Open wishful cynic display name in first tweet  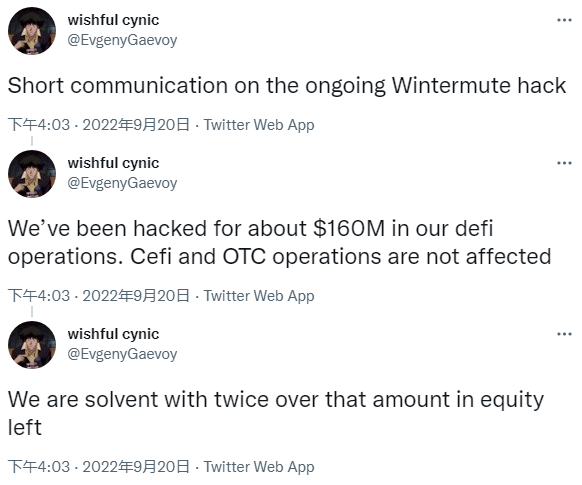[113, 20]
